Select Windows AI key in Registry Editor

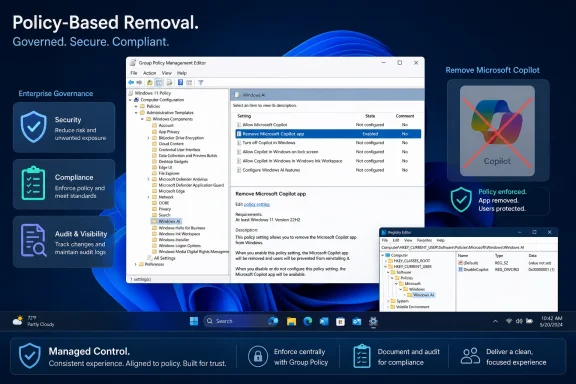click(421, 295)
